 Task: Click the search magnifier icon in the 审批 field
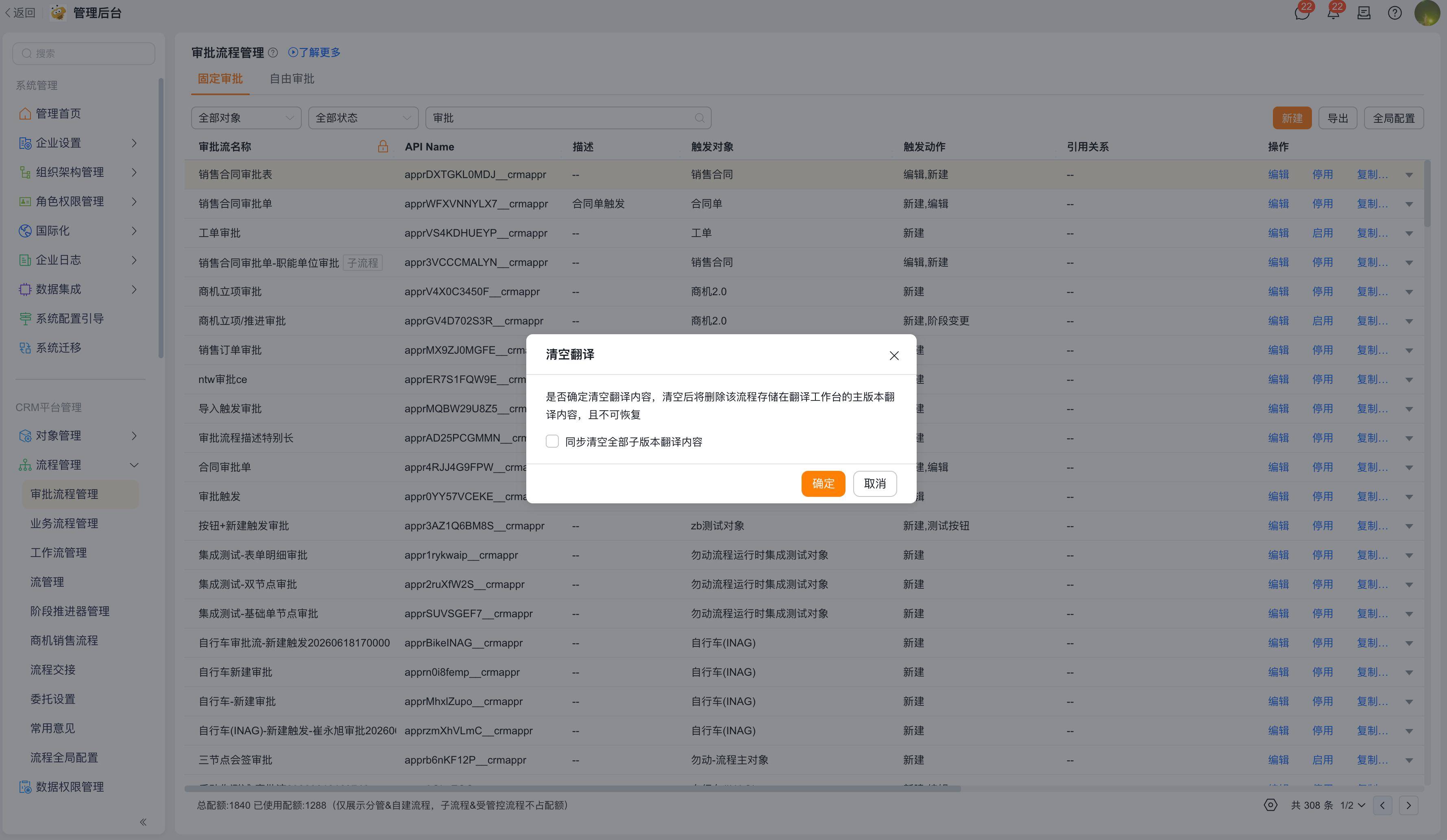699,118
